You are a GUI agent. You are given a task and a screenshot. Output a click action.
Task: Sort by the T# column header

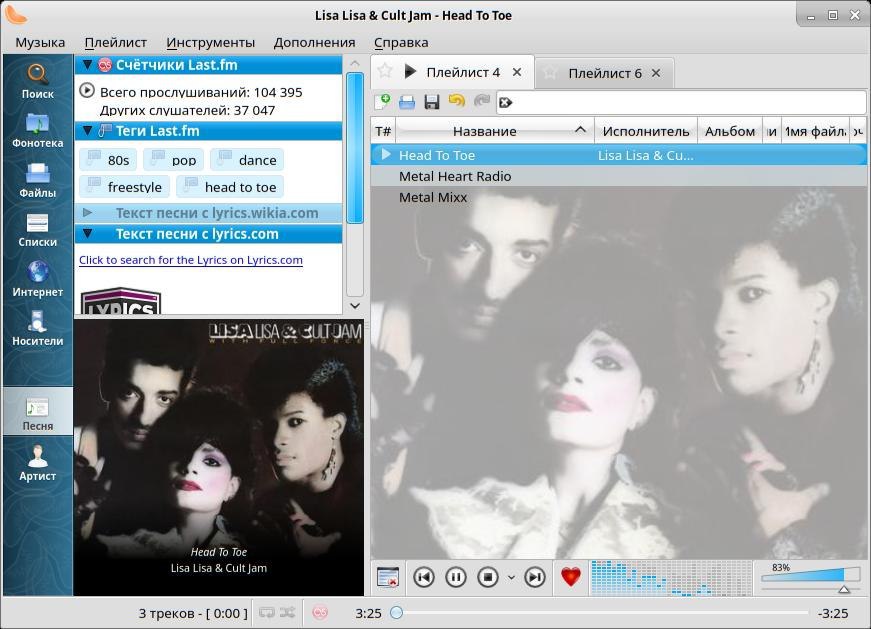click(383, 132)
